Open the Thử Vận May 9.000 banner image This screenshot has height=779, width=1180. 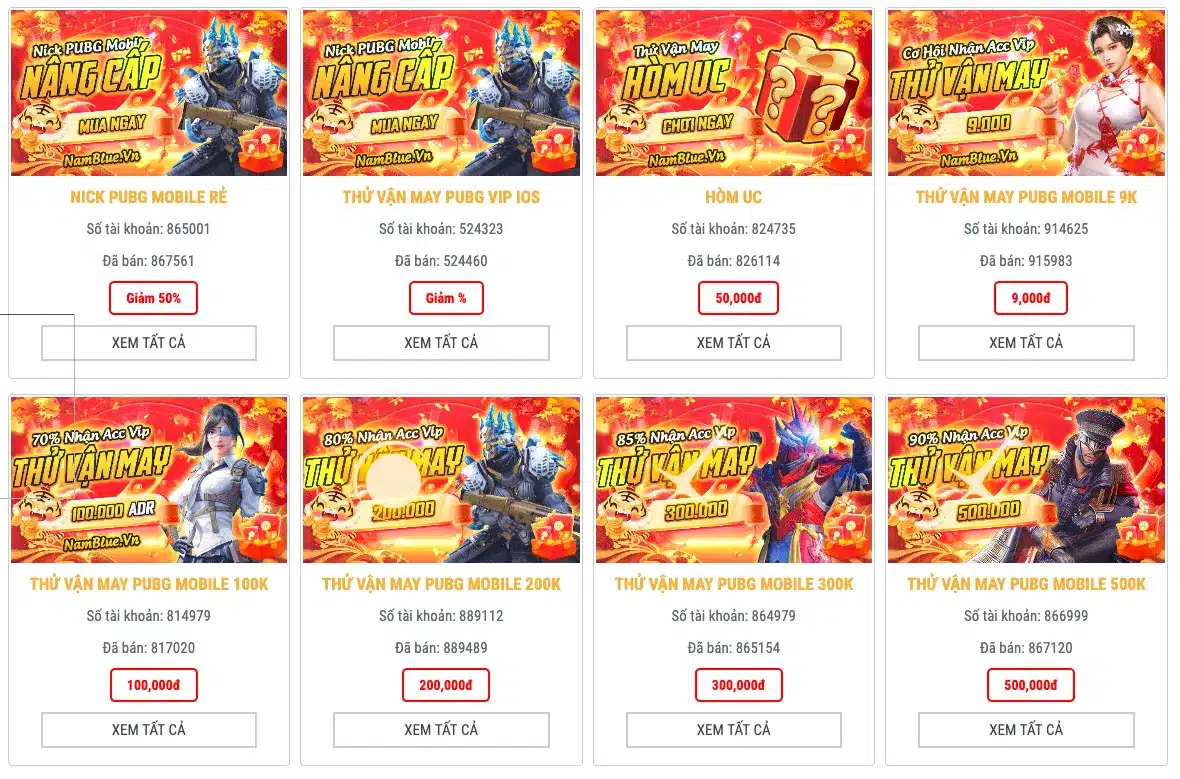1026,93
